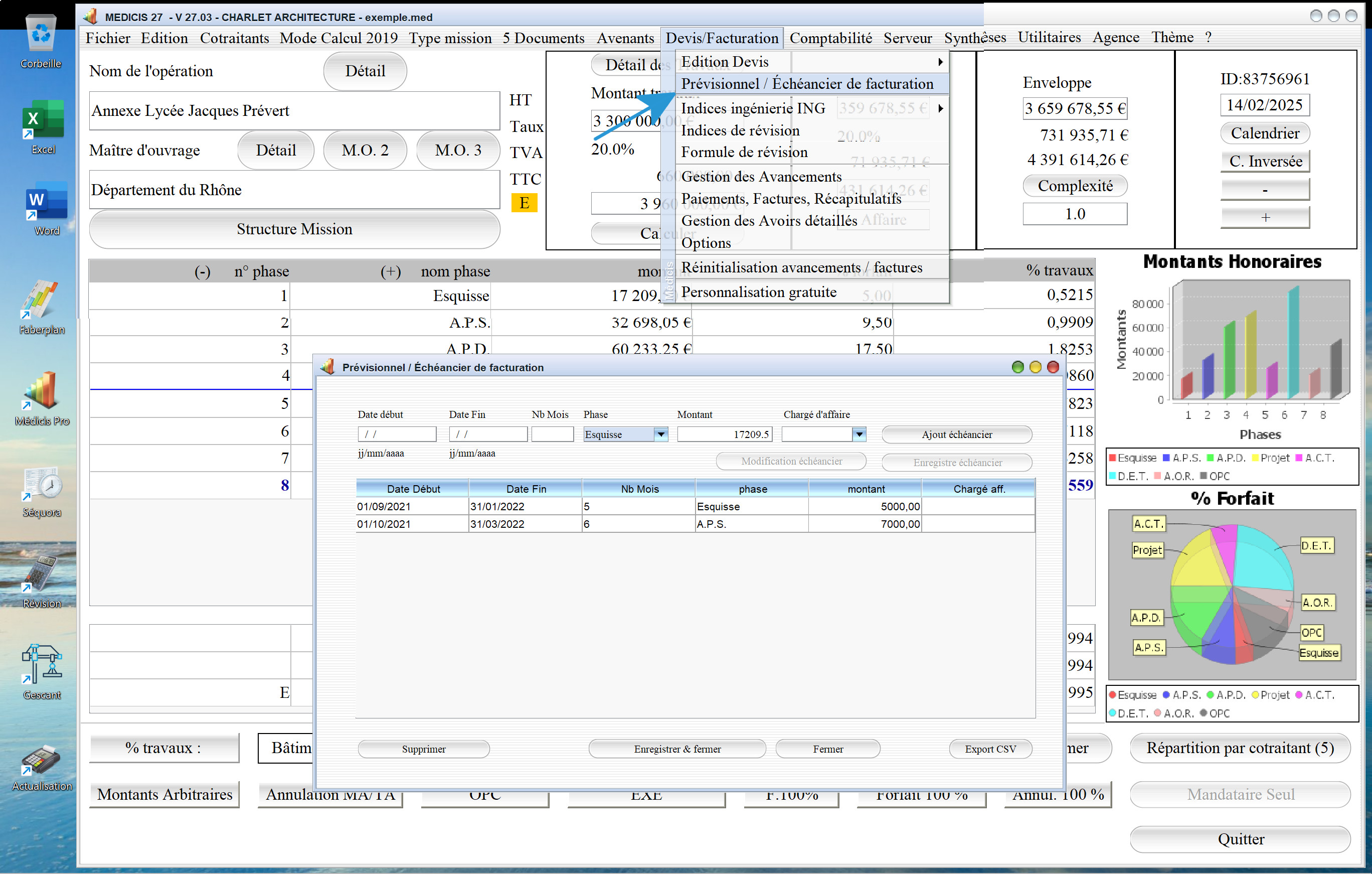Viewport: 1372px width, 874px height.
Task: Click the Date début input field
Action: (x=397, y=434)
